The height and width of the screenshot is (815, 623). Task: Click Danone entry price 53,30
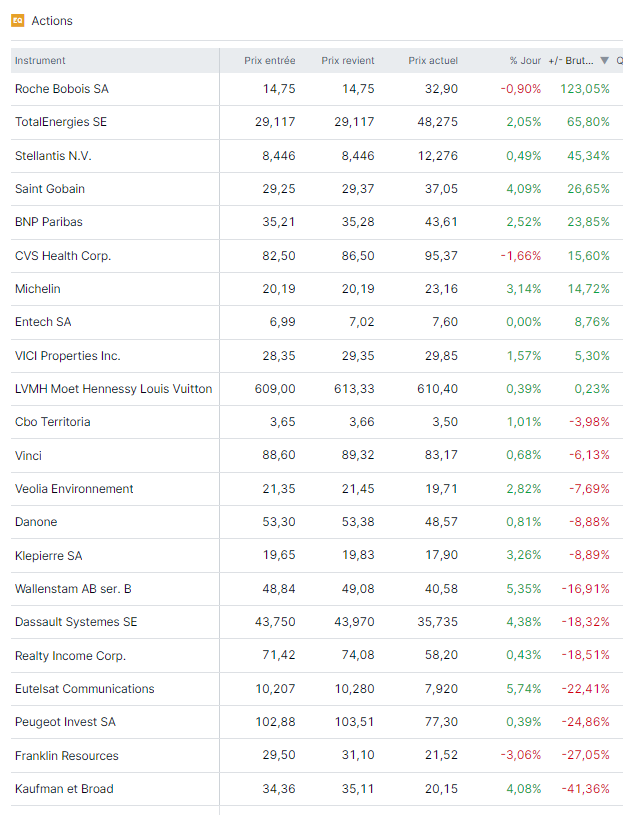(279, 522)
